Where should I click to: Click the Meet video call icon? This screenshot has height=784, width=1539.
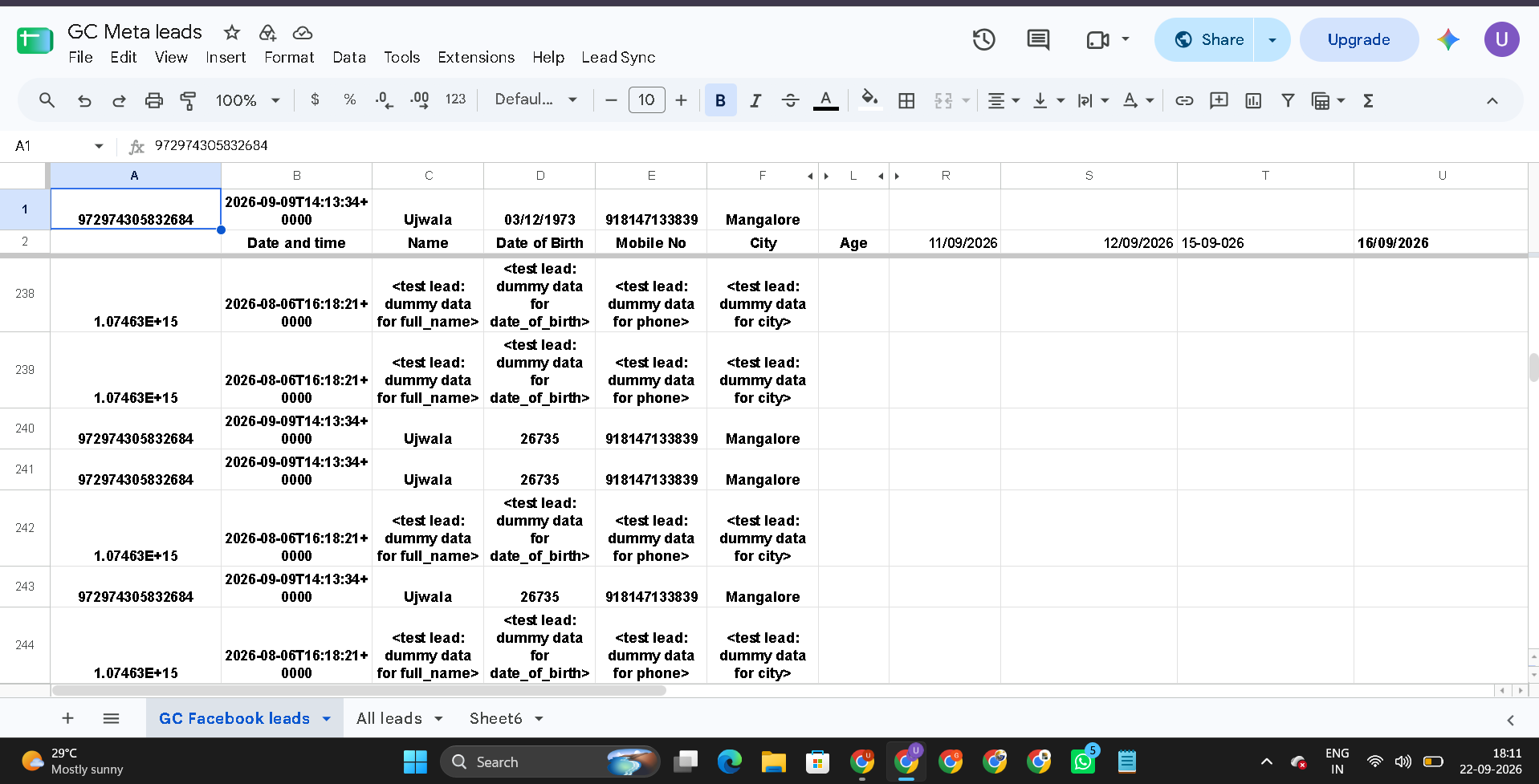tap(1097, 39)
